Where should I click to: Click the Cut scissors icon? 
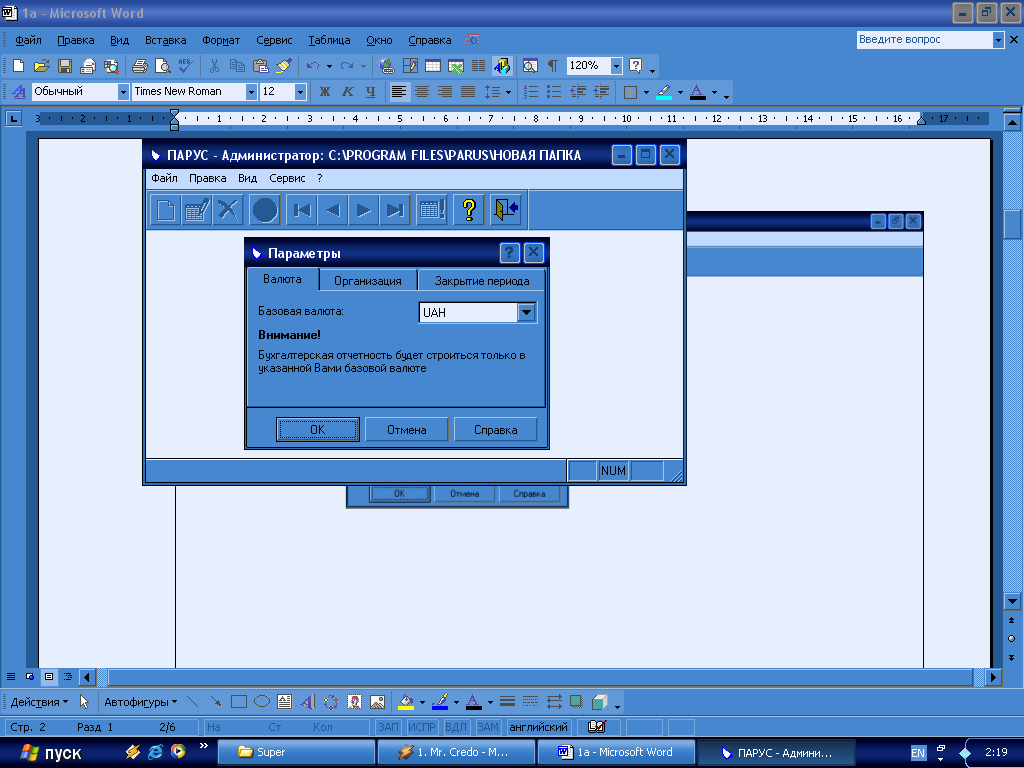(214, 65)
